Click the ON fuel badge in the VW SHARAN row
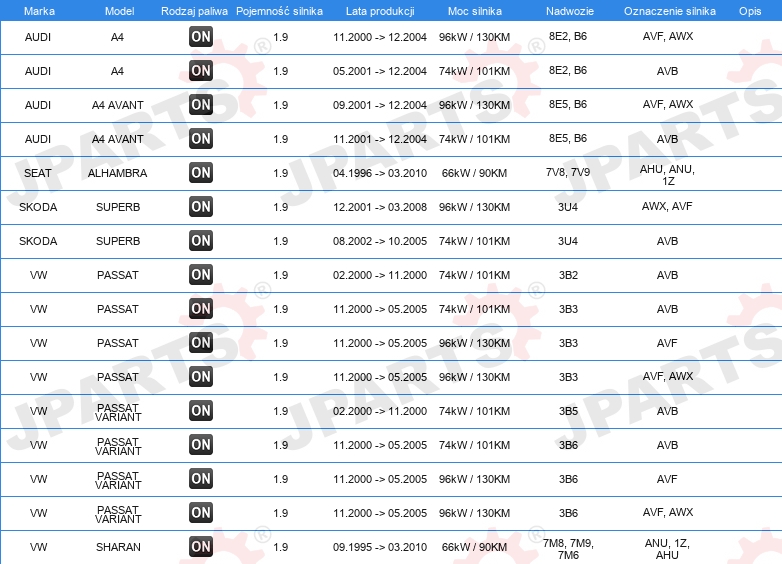 [201, 547]
